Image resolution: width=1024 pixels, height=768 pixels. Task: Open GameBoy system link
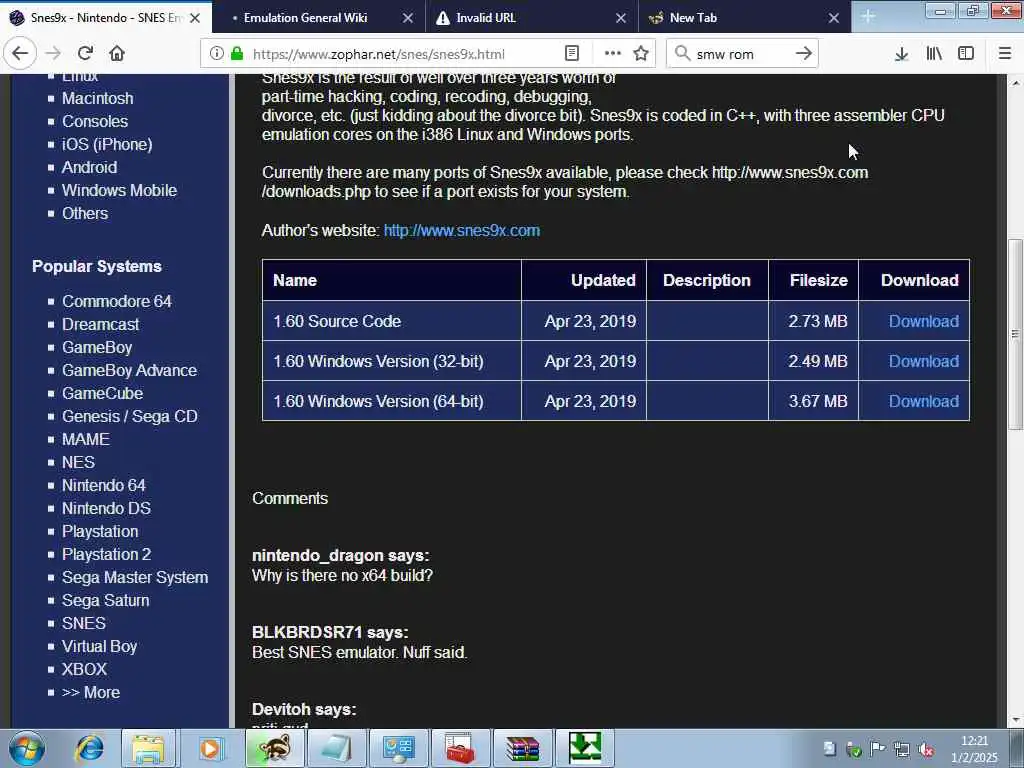pyautogui.click(x=97, y=347)
